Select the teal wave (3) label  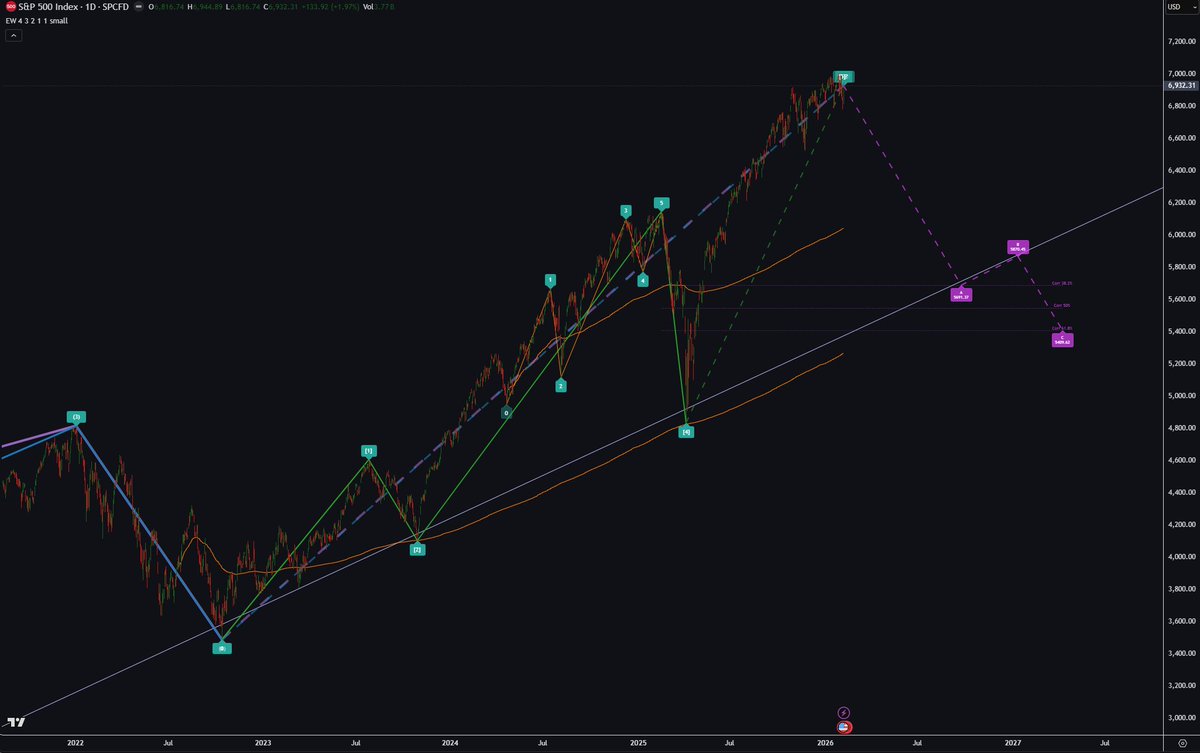pyautogui.click(x=76, y=416)
